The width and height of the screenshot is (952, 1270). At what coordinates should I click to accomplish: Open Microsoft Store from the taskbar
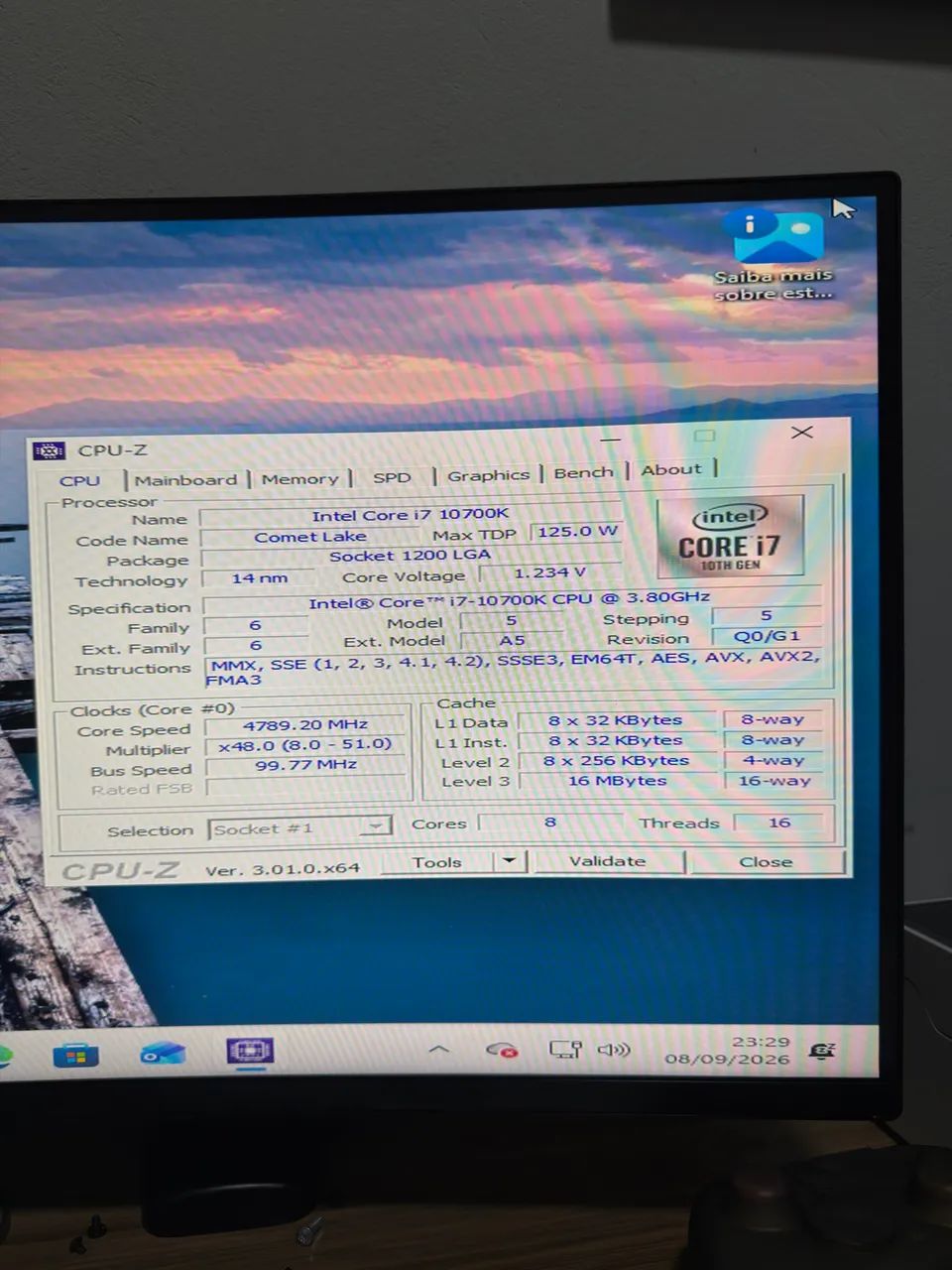[75, 1056]
